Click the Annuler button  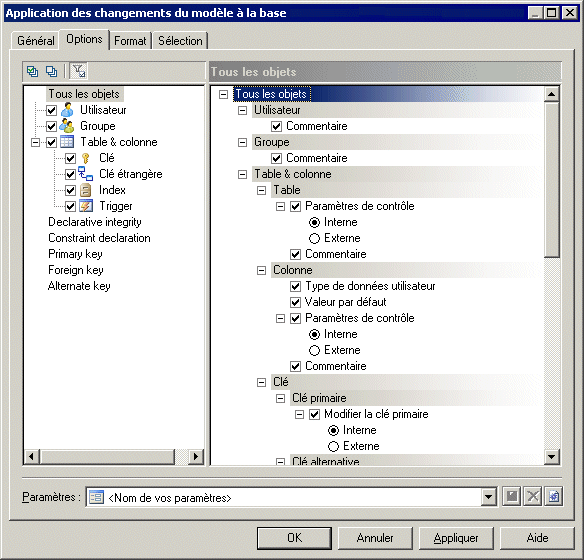[375, 538]
